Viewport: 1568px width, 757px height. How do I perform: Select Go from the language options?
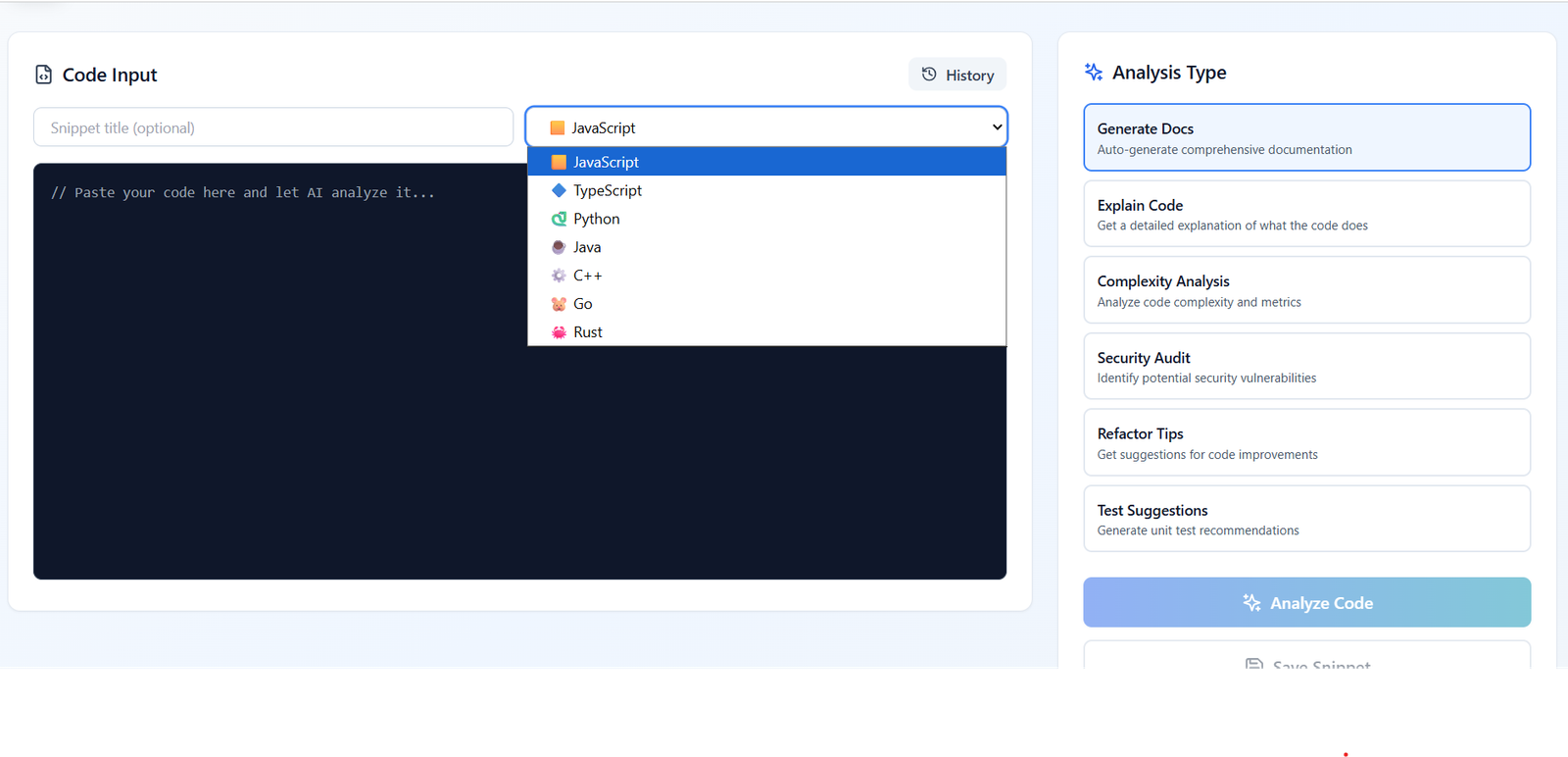click(x=583, y=304)
